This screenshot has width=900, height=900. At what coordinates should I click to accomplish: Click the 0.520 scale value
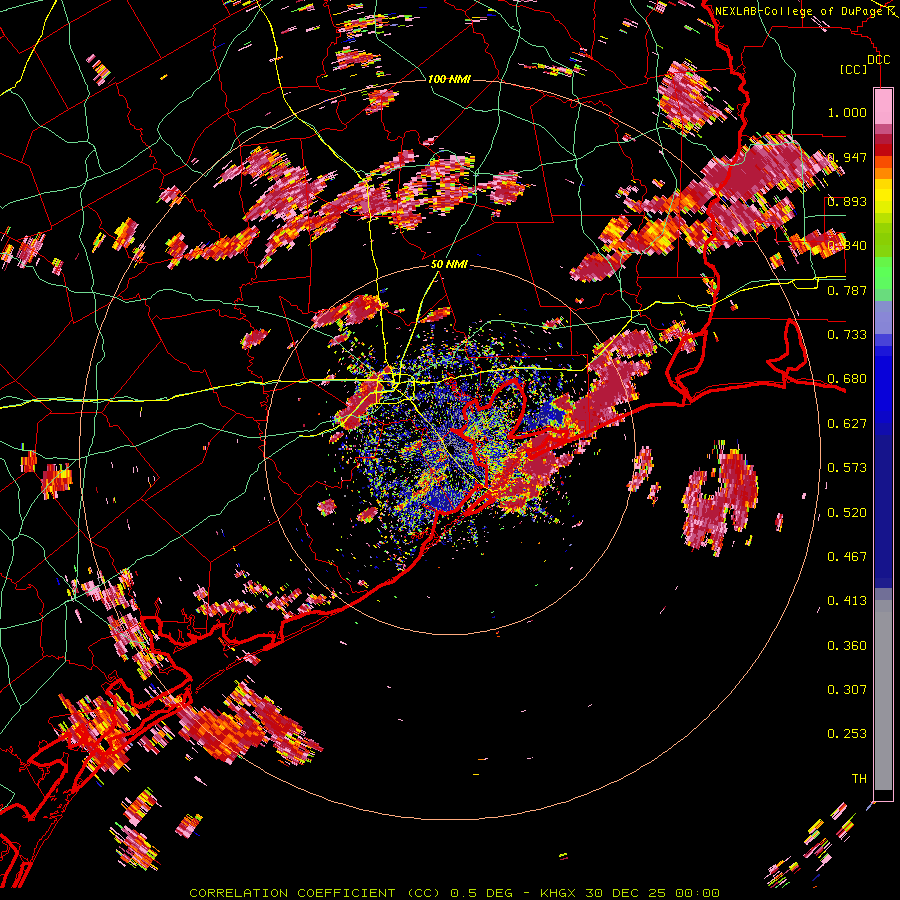tap(847, 513)
